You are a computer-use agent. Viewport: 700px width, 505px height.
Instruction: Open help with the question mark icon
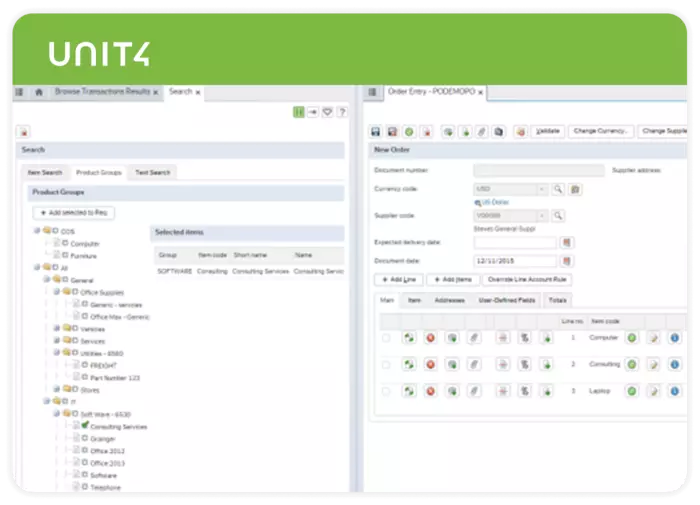342,112
